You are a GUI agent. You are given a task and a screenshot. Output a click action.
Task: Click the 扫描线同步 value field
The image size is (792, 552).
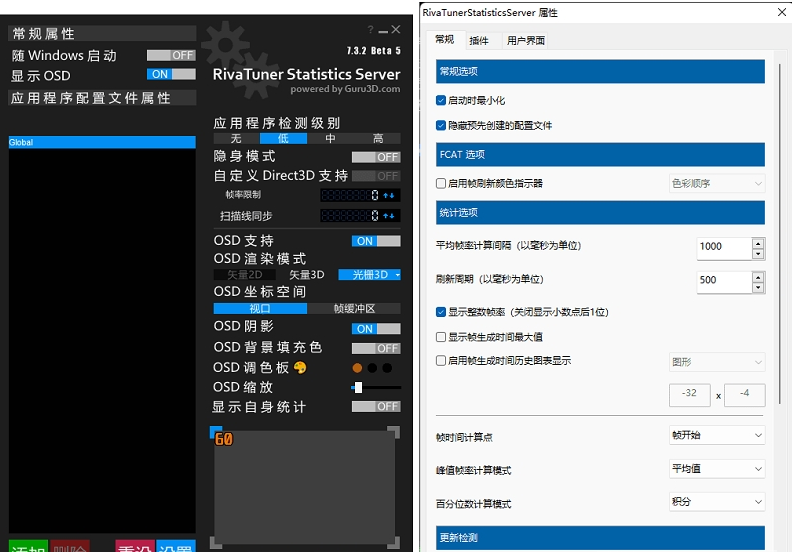tap(351, 216)
